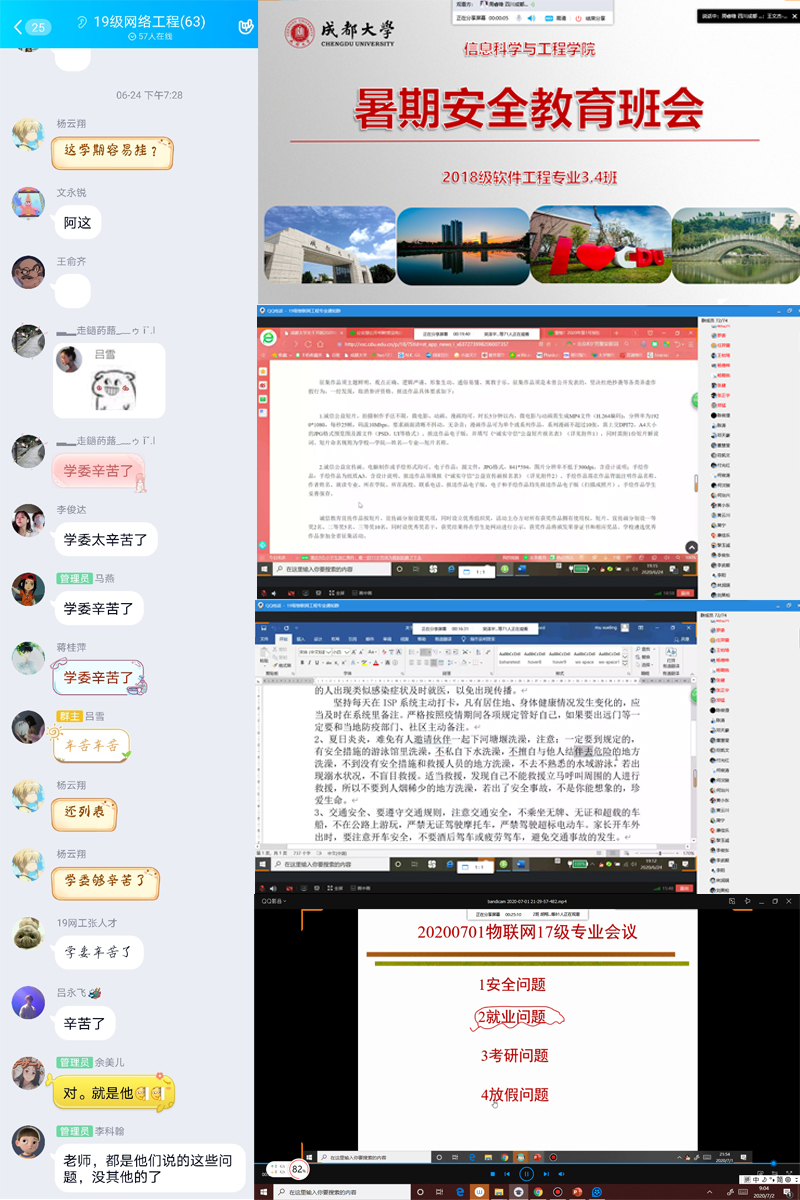Go to previous video in player
The height and width of the screenshot is (1200, 800).
(x=509, y=1173)
